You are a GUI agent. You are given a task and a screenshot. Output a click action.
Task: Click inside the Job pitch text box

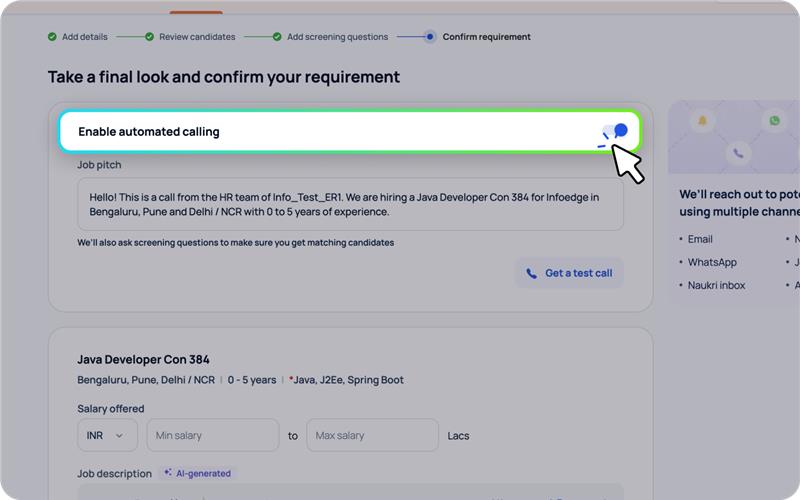[350, 204]
